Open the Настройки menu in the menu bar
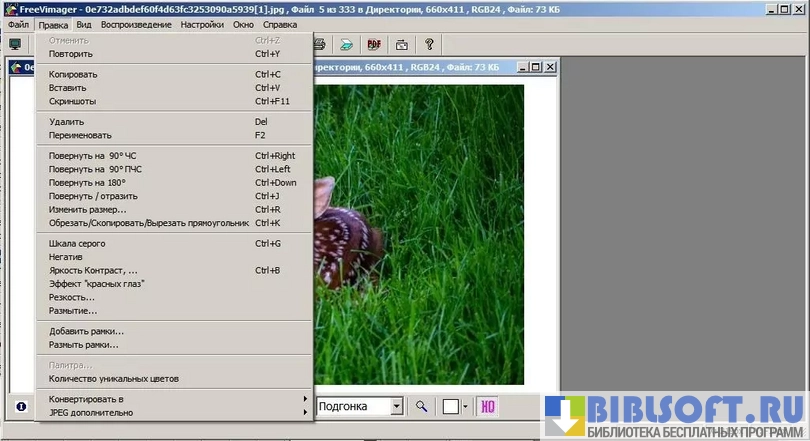Screen dimensions: 810x441 (x=202, y=24)
